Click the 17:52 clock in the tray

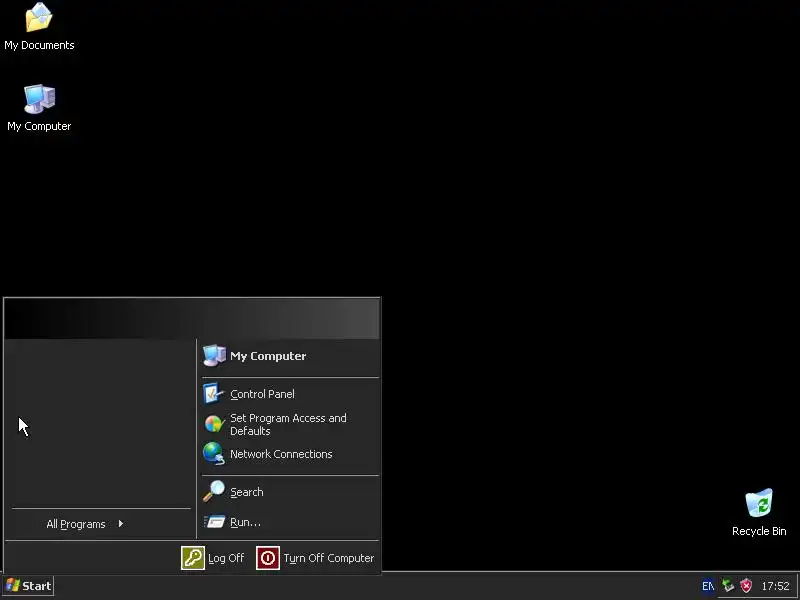(775, 586)
